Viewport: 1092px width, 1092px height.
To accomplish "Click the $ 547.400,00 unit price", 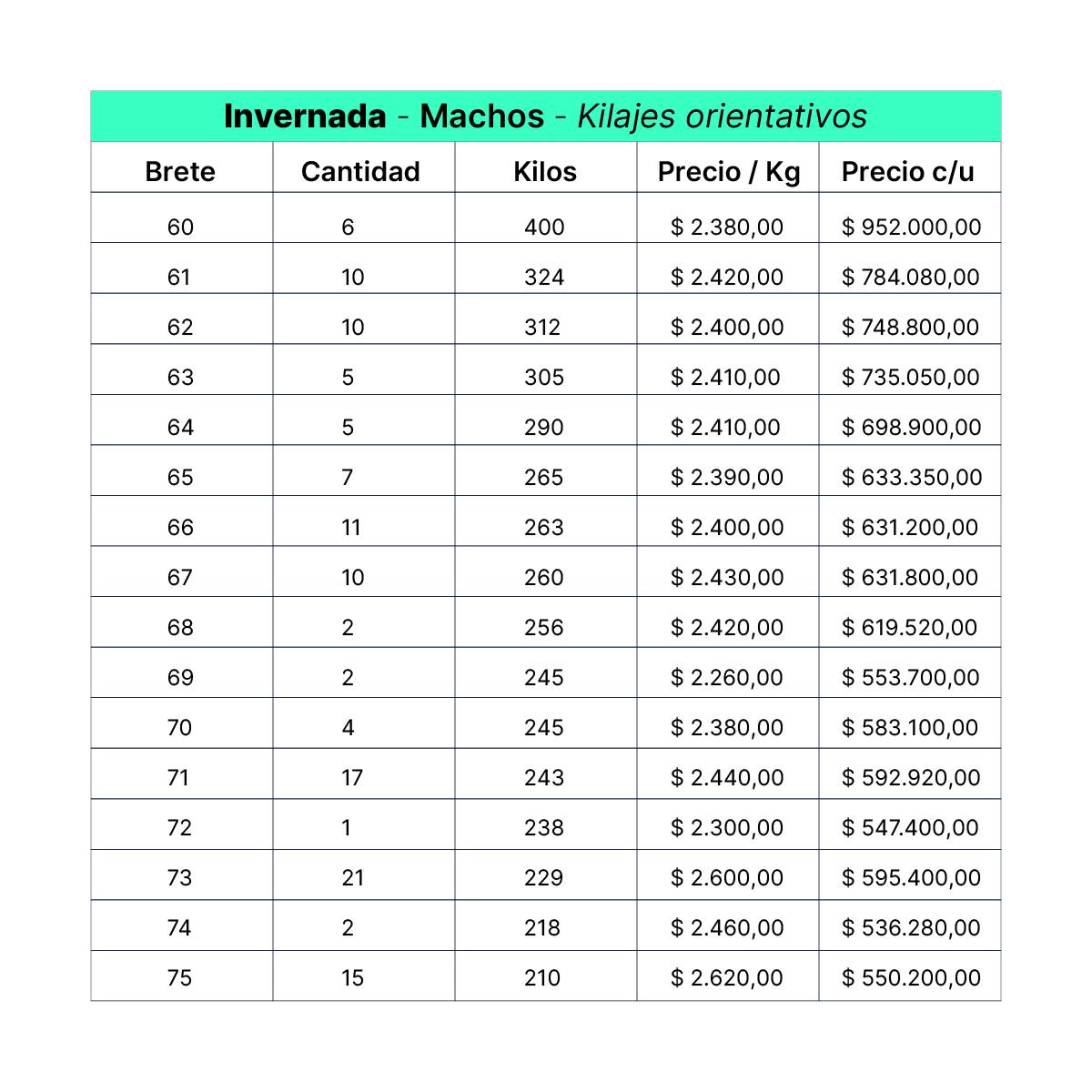I will (910, 827).
